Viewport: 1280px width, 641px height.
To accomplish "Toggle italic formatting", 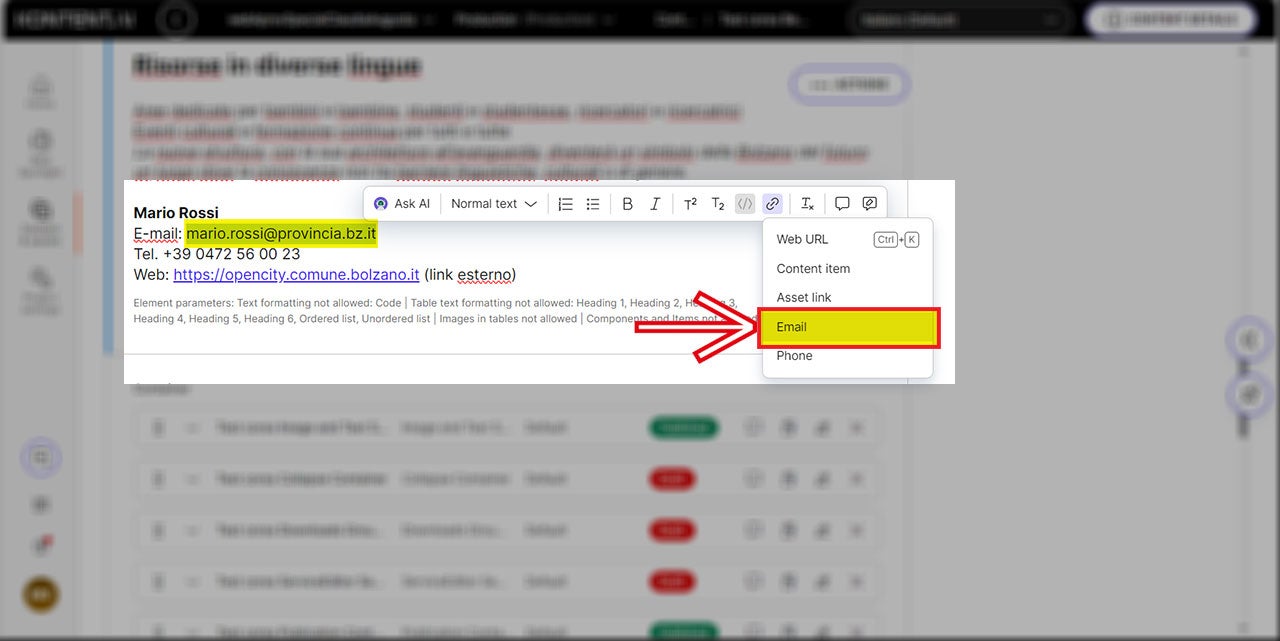I will (655, 204).
